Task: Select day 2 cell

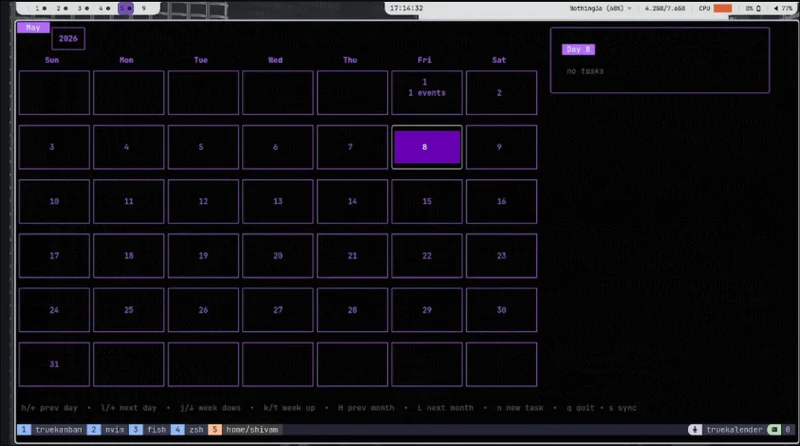Action: click(501, 93)
